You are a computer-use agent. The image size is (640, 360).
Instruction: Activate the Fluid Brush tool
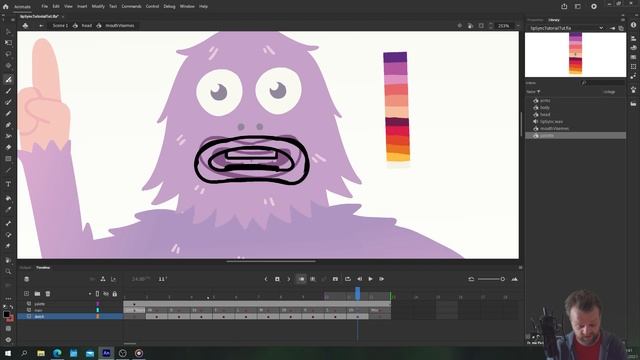click(8, 79)
